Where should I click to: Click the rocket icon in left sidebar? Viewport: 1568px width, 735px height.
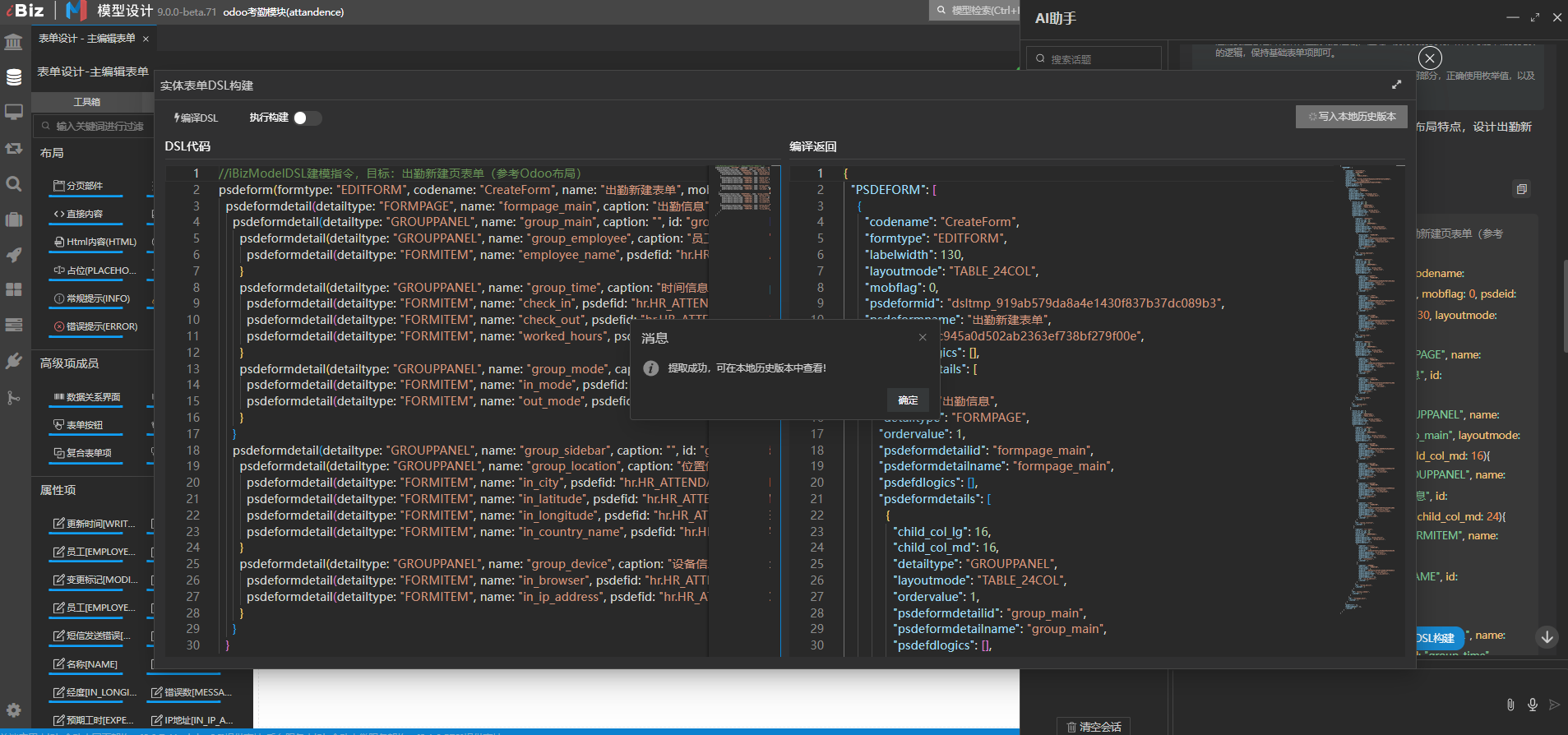click(x=14, y=255)
